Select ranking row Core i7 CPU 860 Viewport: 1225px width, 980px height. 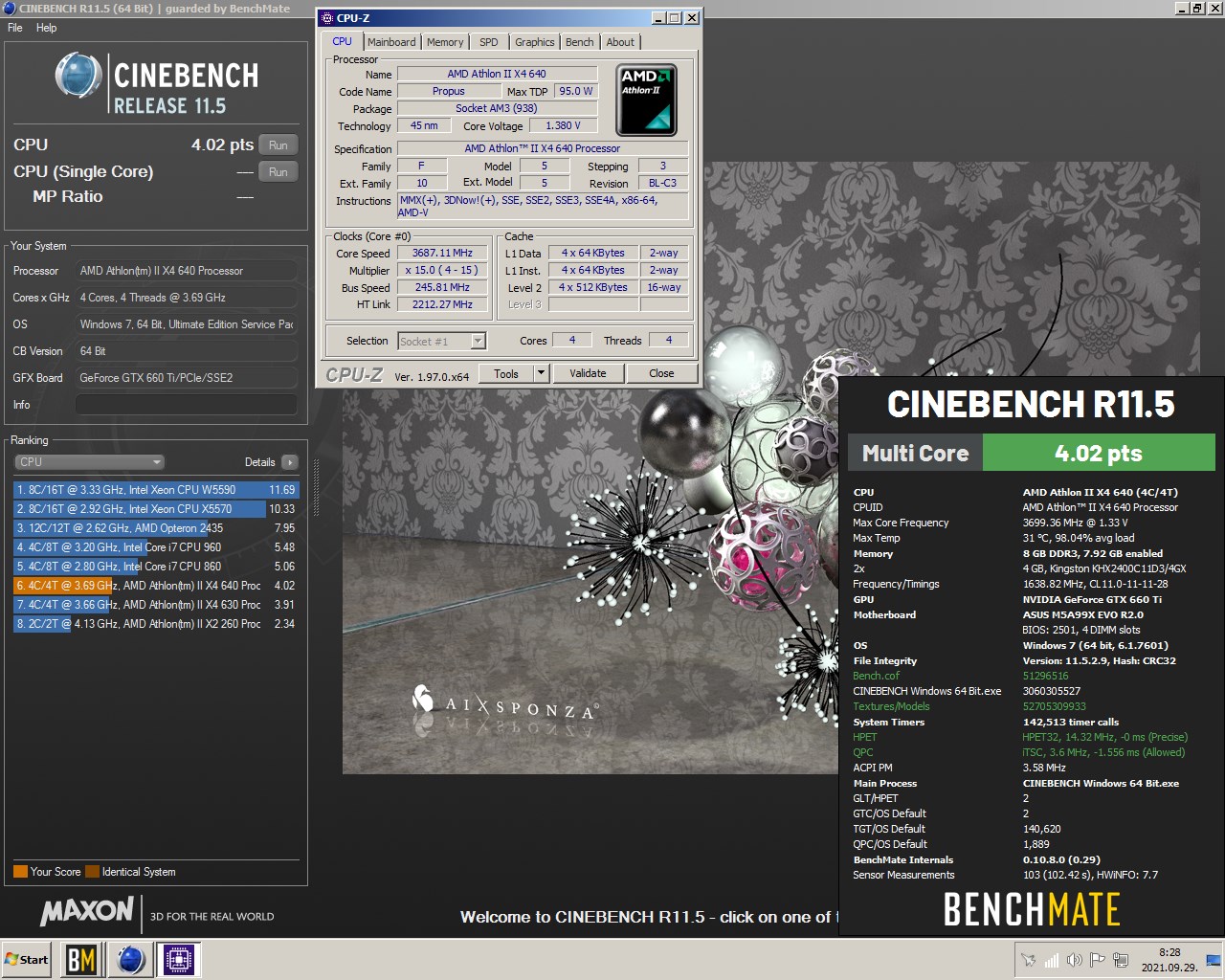[x=155, y=567]
